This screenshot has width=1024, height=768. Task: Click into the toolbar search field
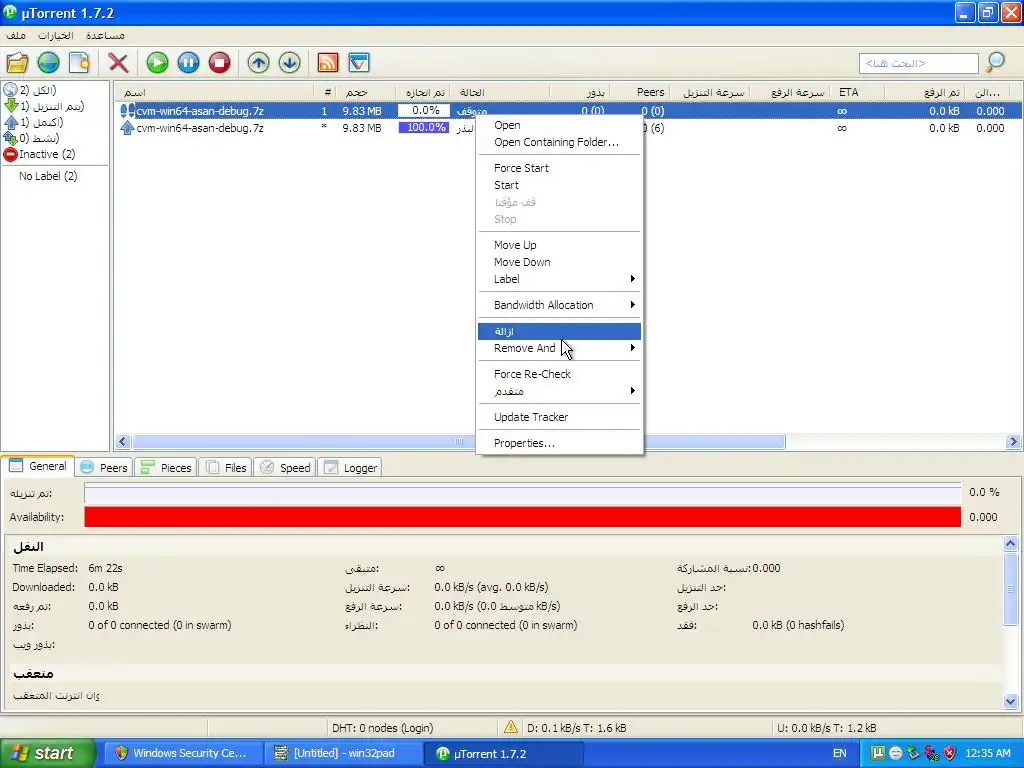[x=918, y=63]
